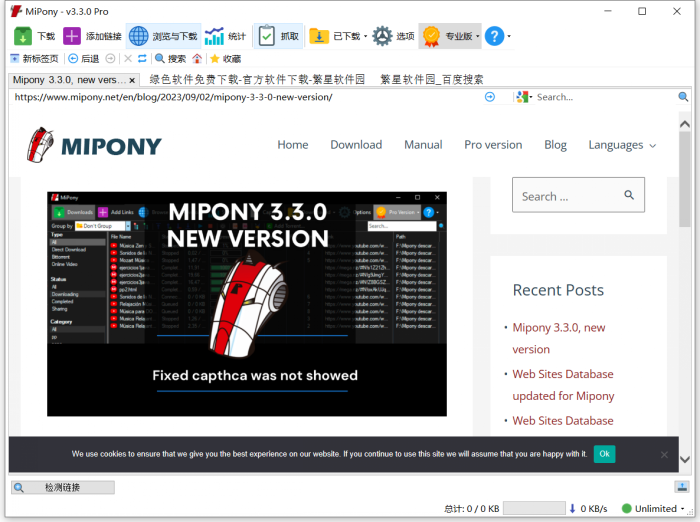700x522 pixels.
Task: Expand the Downloaded dropdown arrow
Action: point(365,36)
